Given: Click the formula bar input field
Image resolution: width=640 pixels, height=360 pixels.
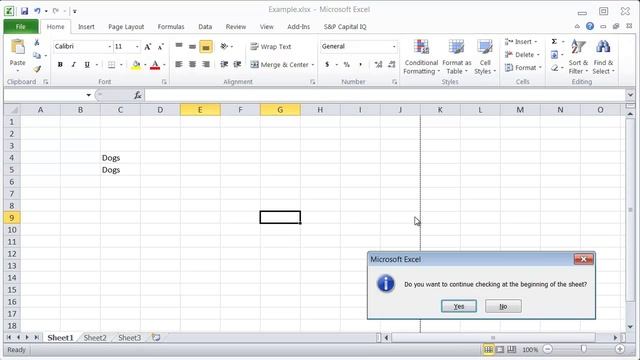Looking at the screenshot, I should pos(385,95).
